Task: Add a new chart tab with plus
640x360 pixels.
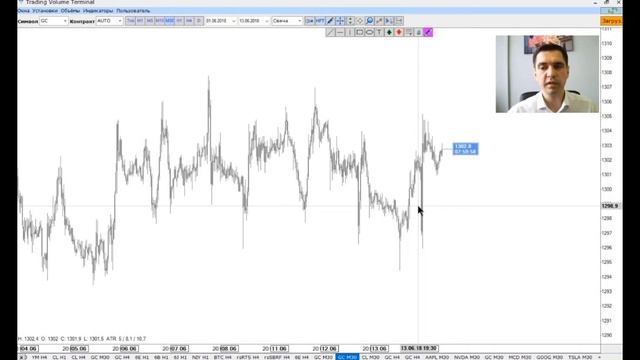Action: (x=599, y=357)
